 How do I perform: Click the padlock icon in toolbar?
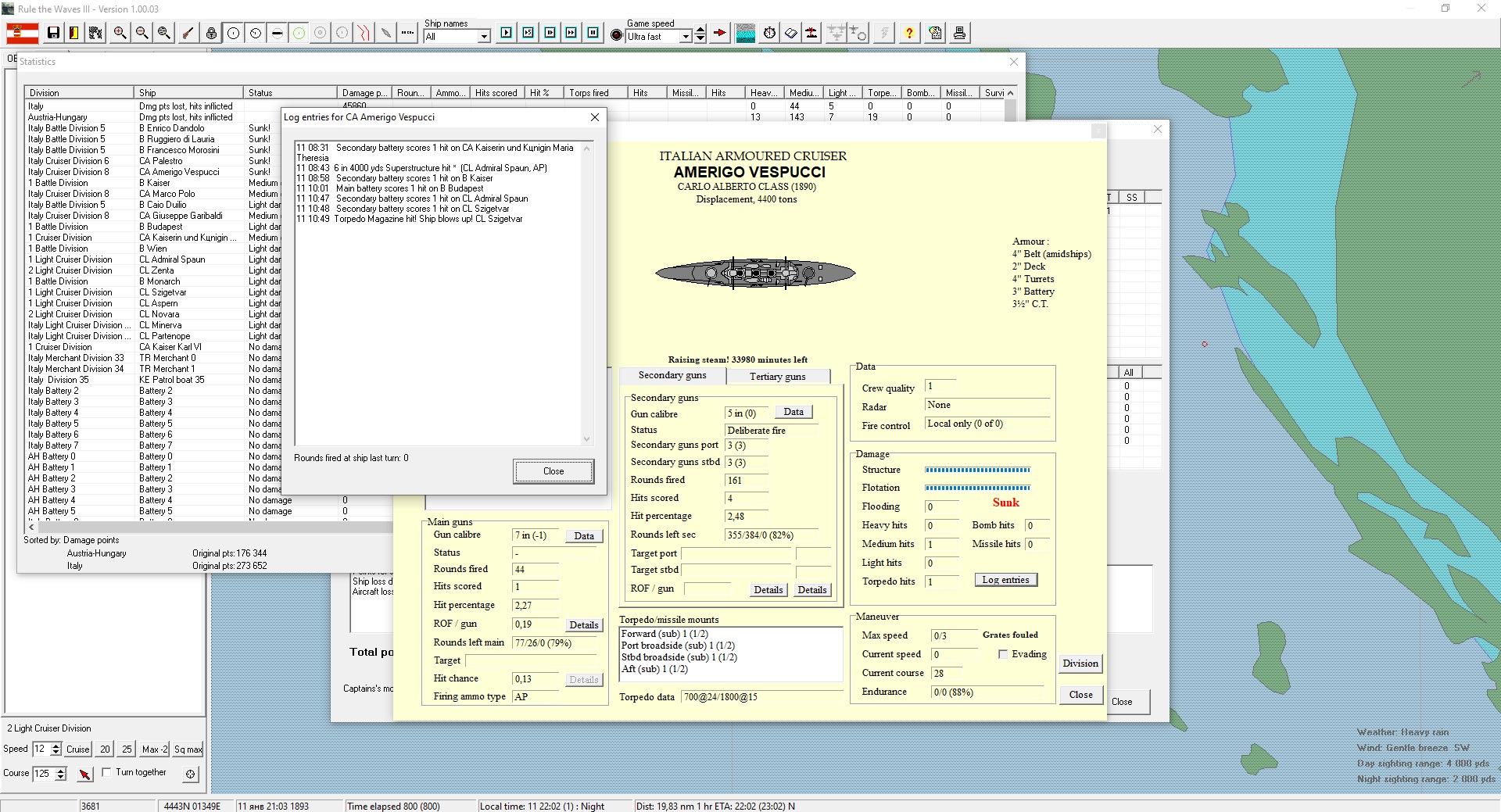point(211,33)
